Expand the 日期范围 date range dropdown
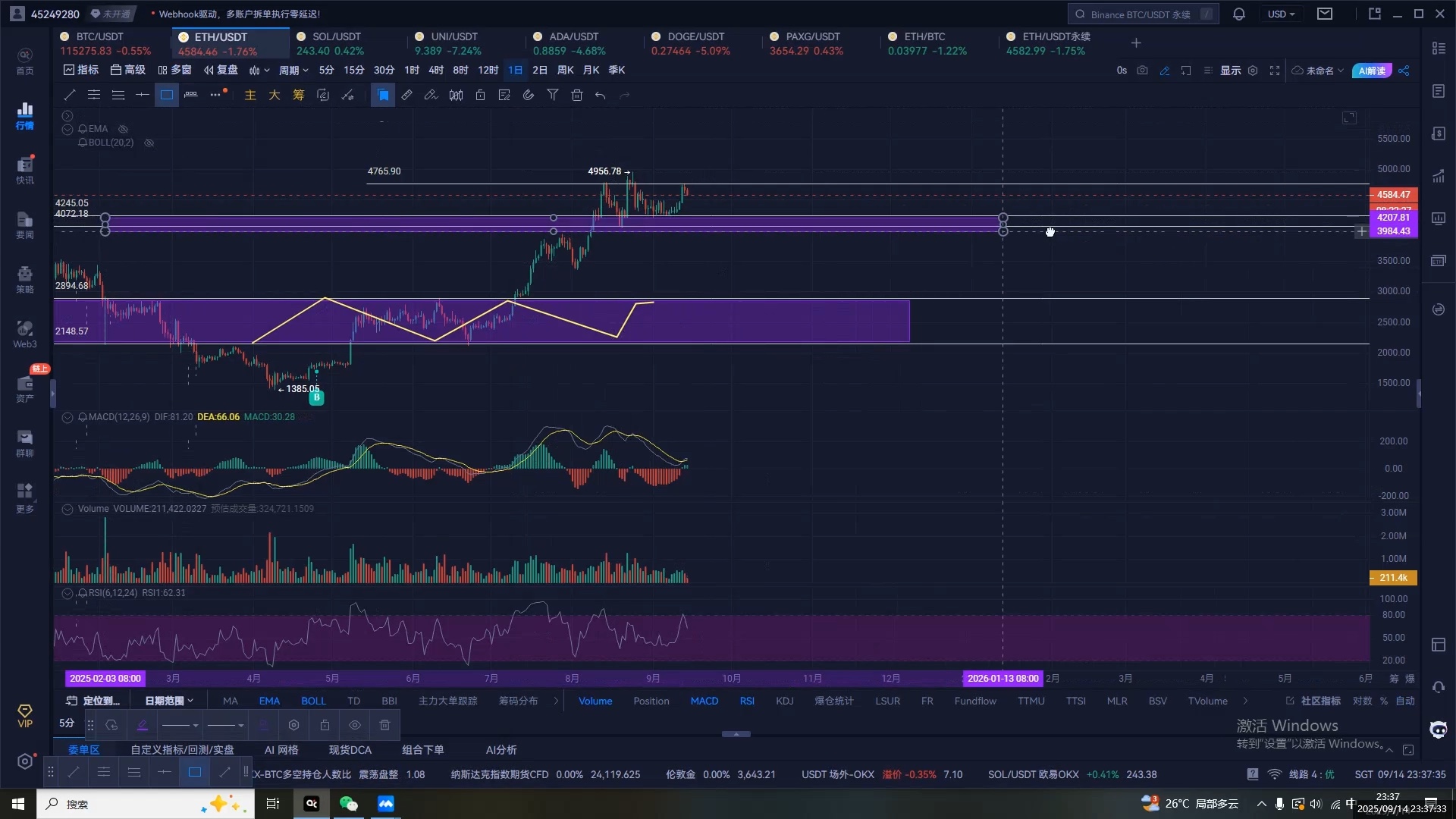 click(x=168, y=701)
